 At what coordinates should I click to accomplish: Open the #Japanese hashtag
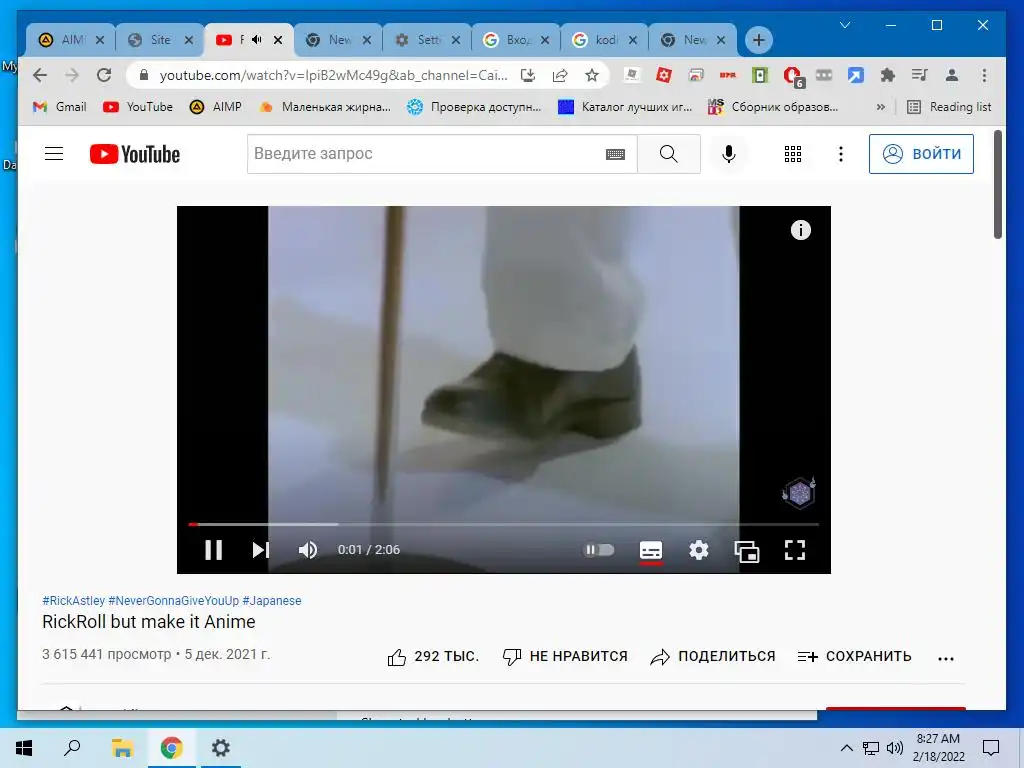click(x=272, y=601)
